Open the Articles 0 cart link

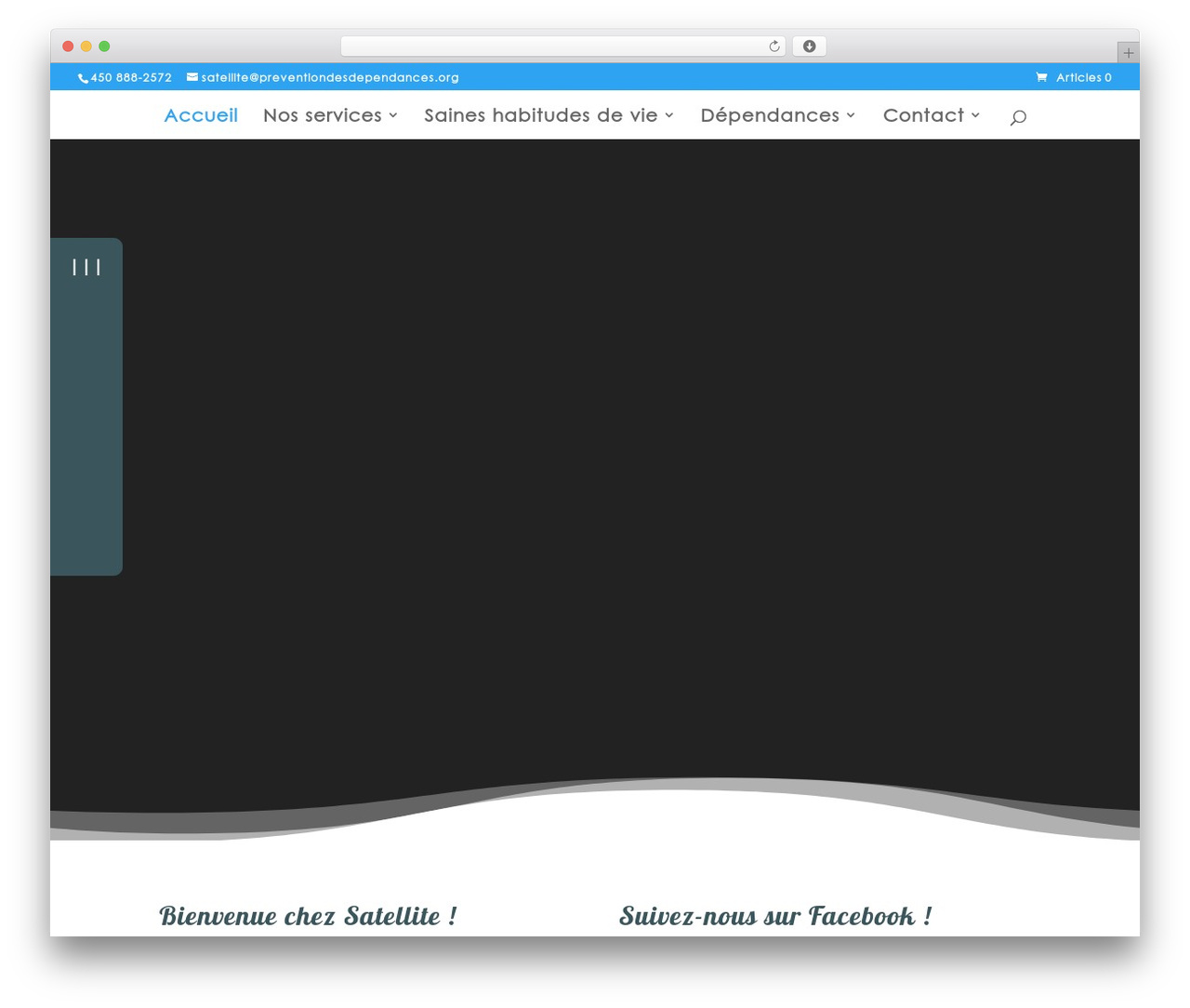(x=1083, y=77)
